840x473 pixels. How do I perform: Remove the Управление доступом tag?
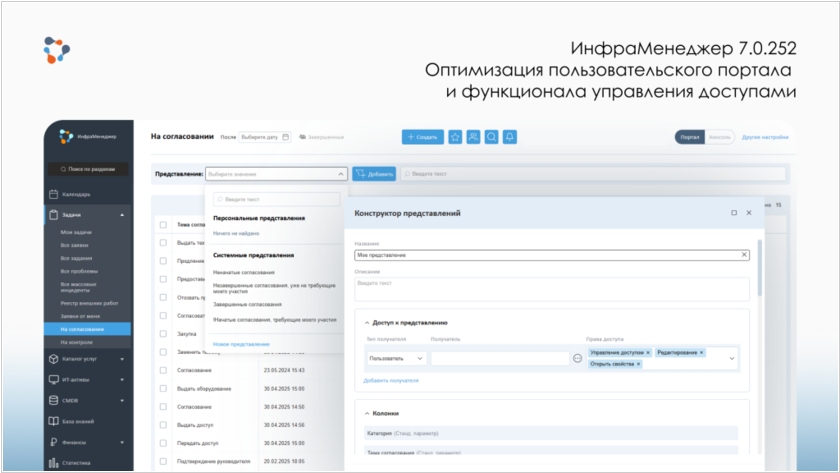tap(648, 352)
